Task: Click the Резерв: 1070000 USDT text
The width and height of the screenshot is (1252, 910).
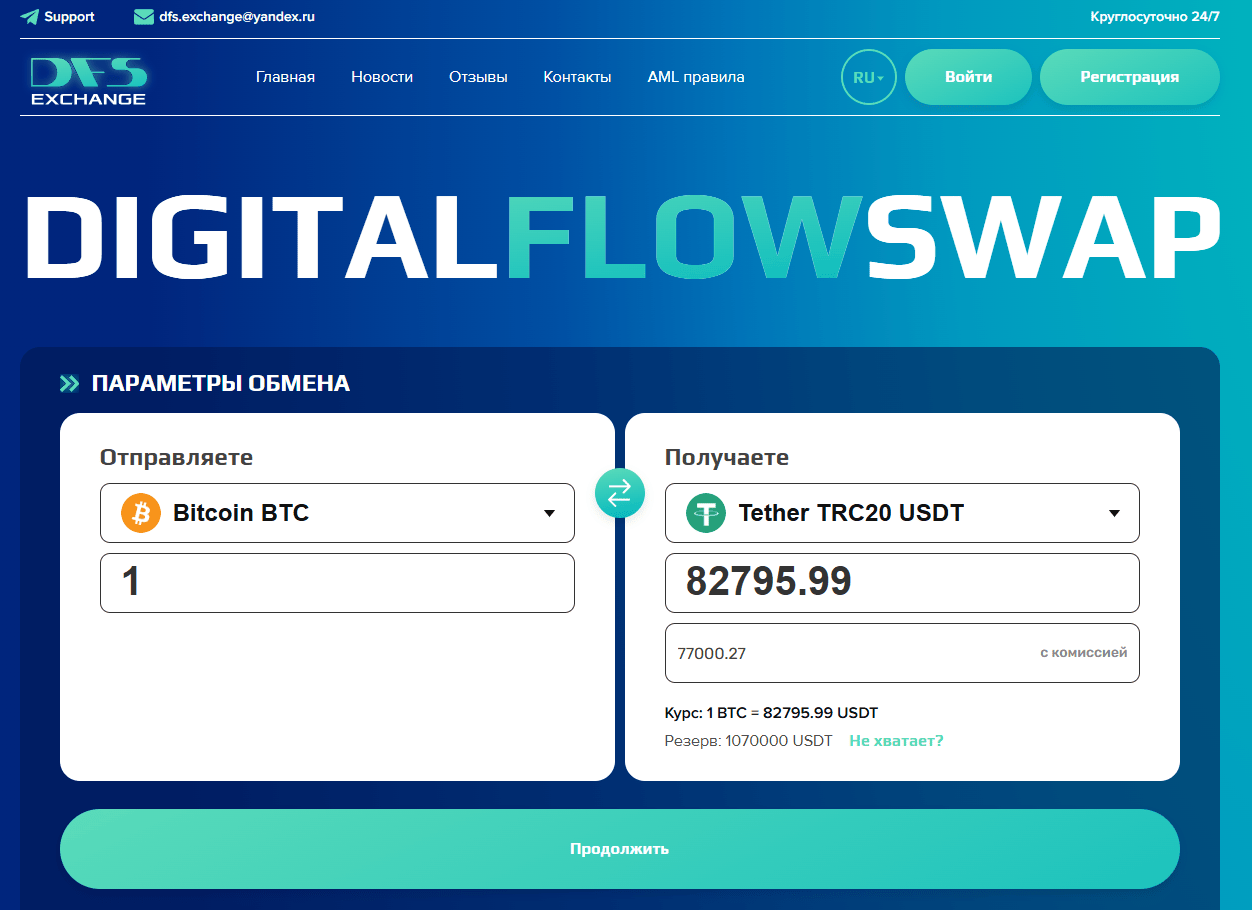Action: 748,741
